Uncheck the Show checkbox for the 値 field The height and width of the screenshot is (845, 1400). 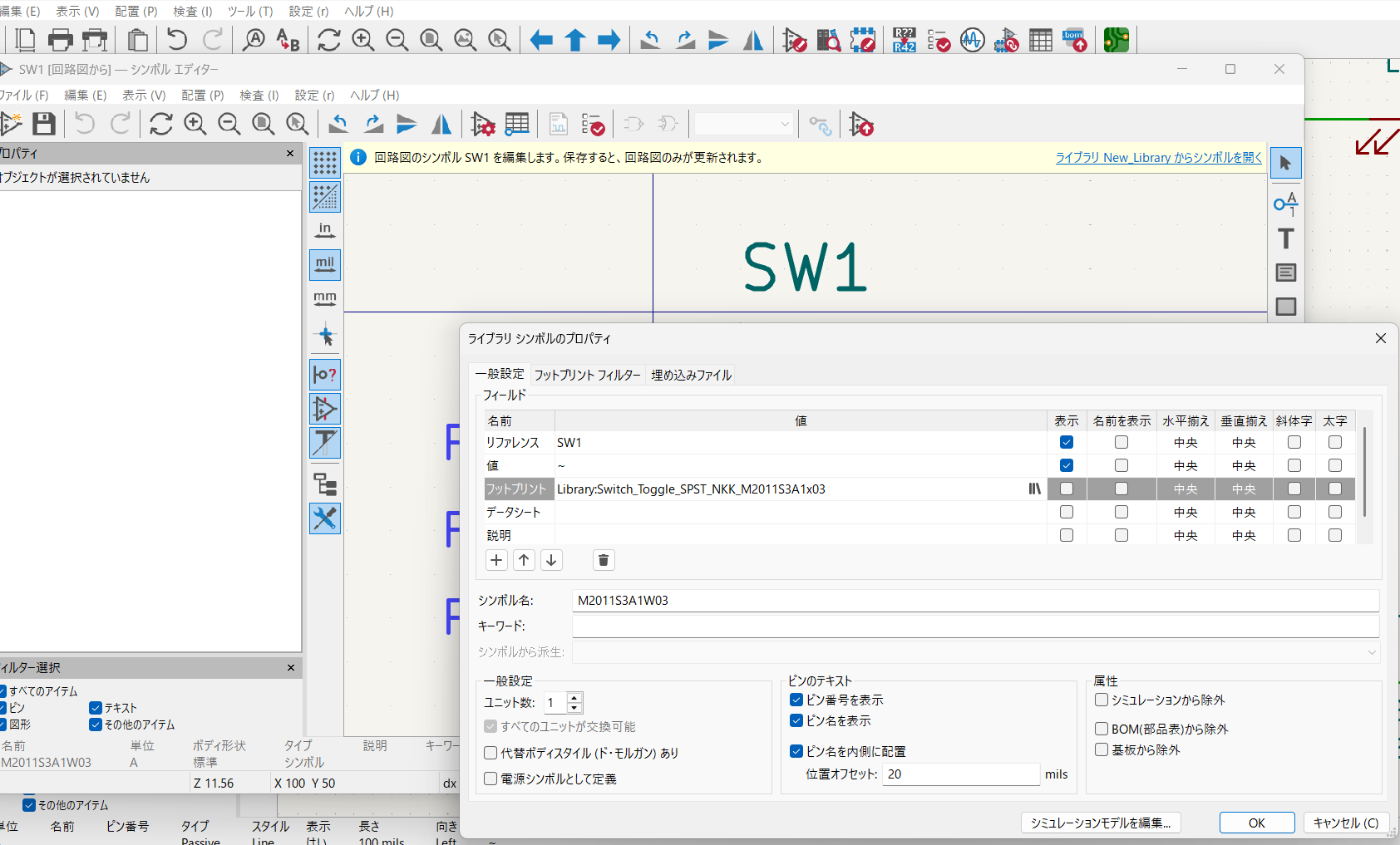point(1067,465)
